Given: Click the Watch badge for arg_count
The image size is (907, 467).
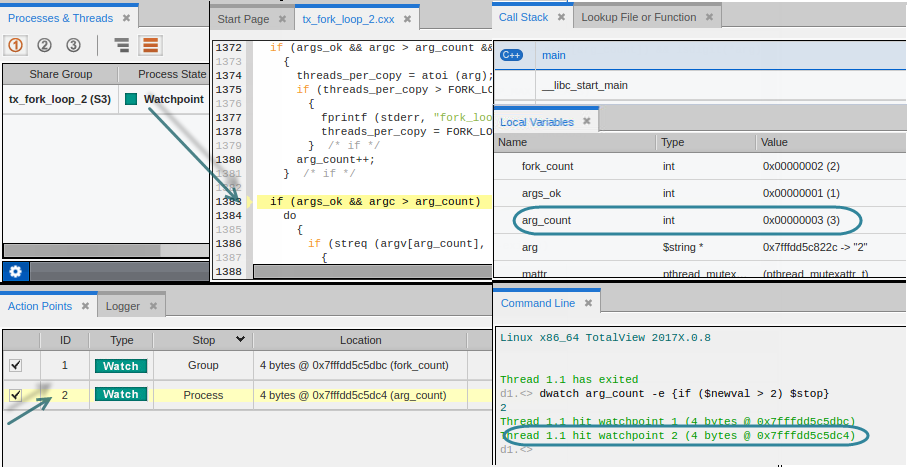Looking at the screenshot, I should tap(121, 395).
